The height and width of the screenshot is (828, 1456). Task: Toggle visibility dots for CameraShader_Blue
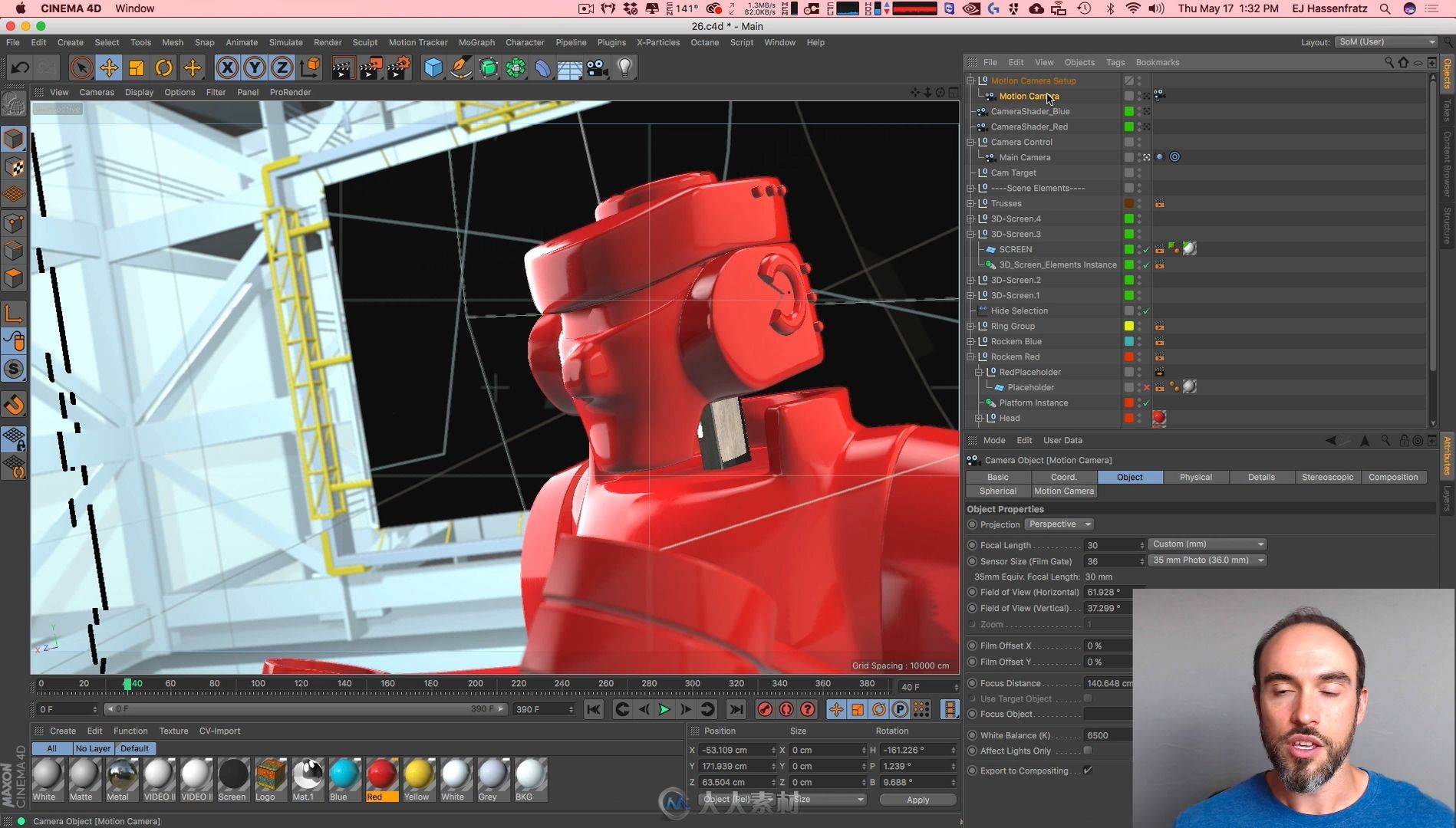click(x=1140, y=111)
